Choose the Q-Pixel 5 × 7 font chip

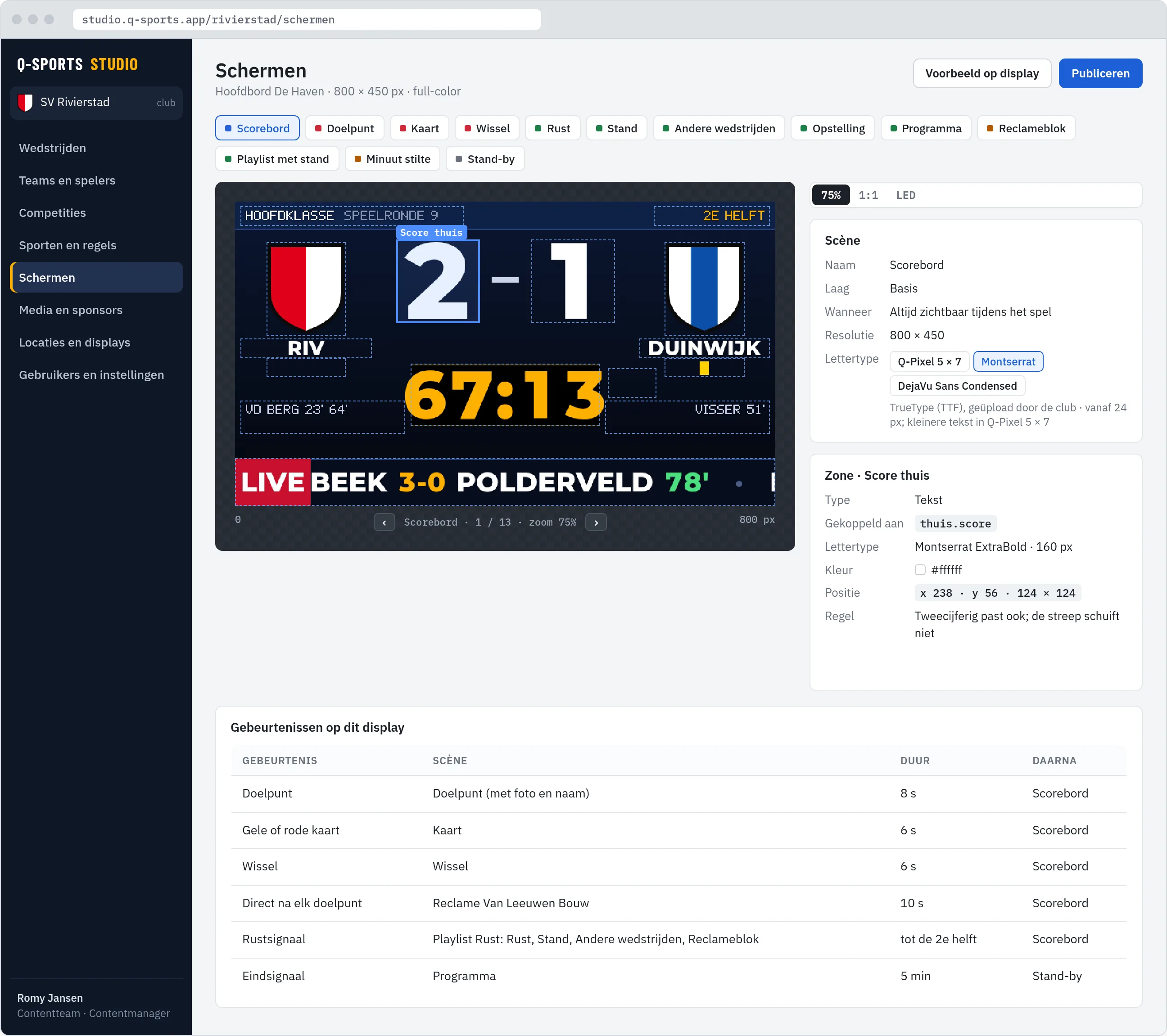click(x=929, y=362)
